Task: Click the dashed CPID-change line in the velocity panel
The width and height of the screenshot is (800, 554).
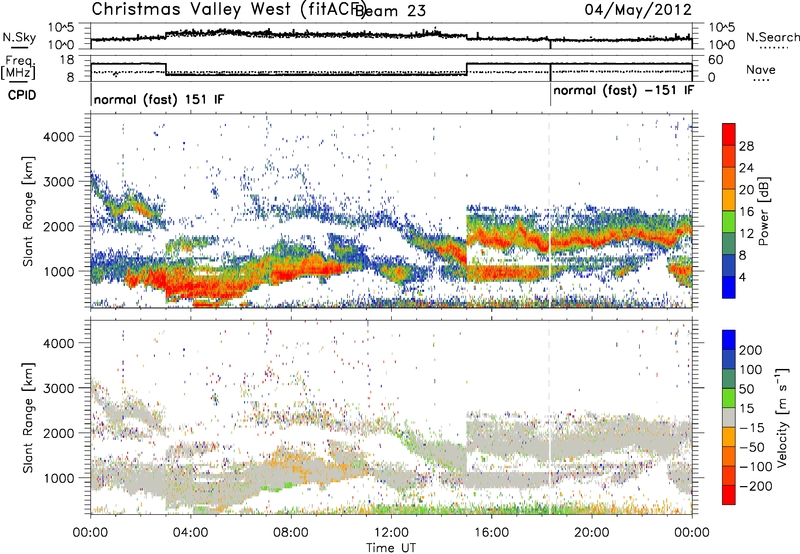Action: 550,417
